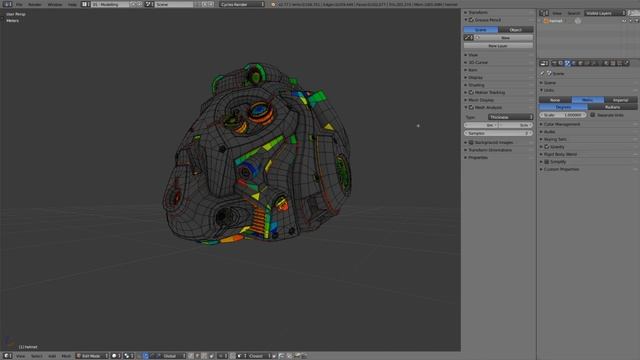
Task: Click the 3D View editor type icon
Action: click(7, 356)
